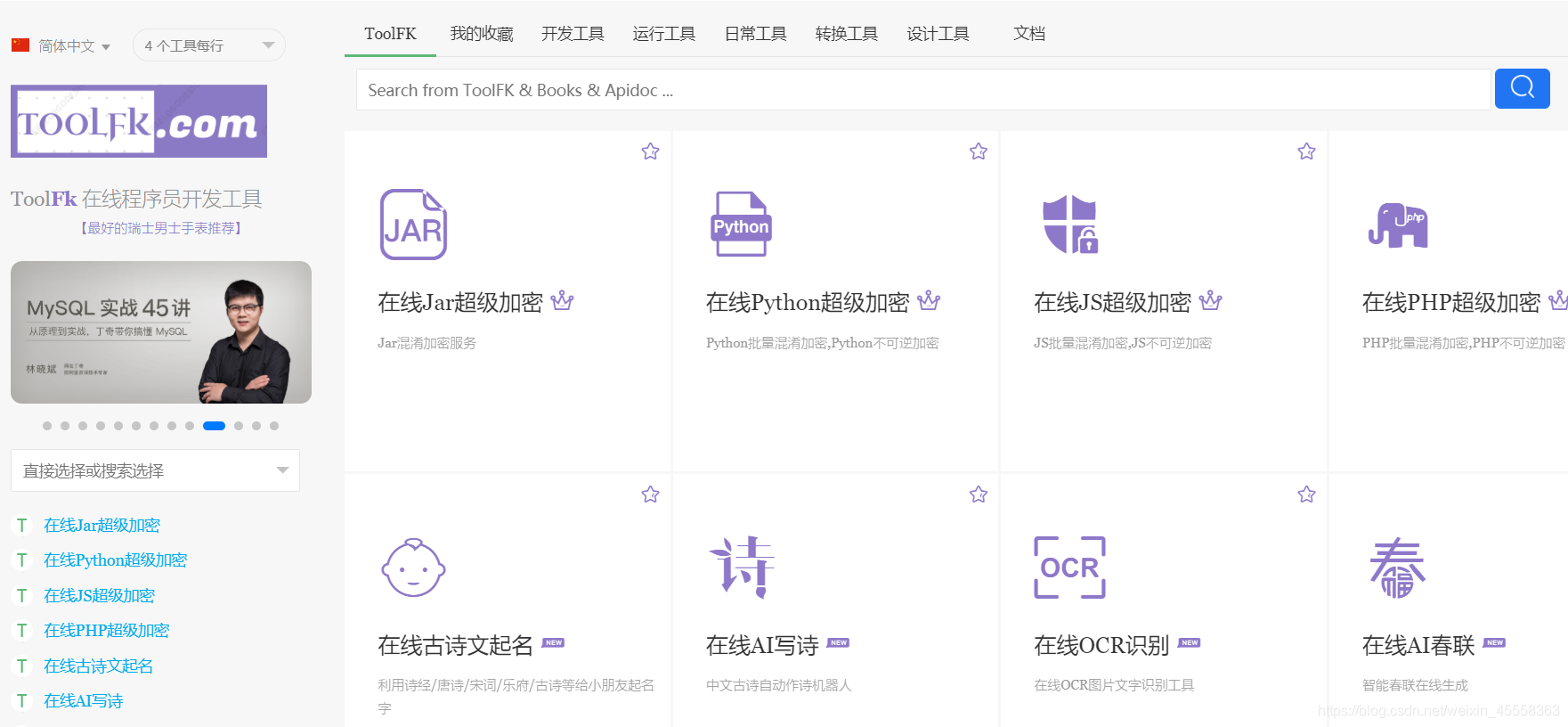The width and height of the screenshot is (1568, 727).
Task: Click NEW badge beside 在线OCR识别 title
Action: tap(1189, 642)
